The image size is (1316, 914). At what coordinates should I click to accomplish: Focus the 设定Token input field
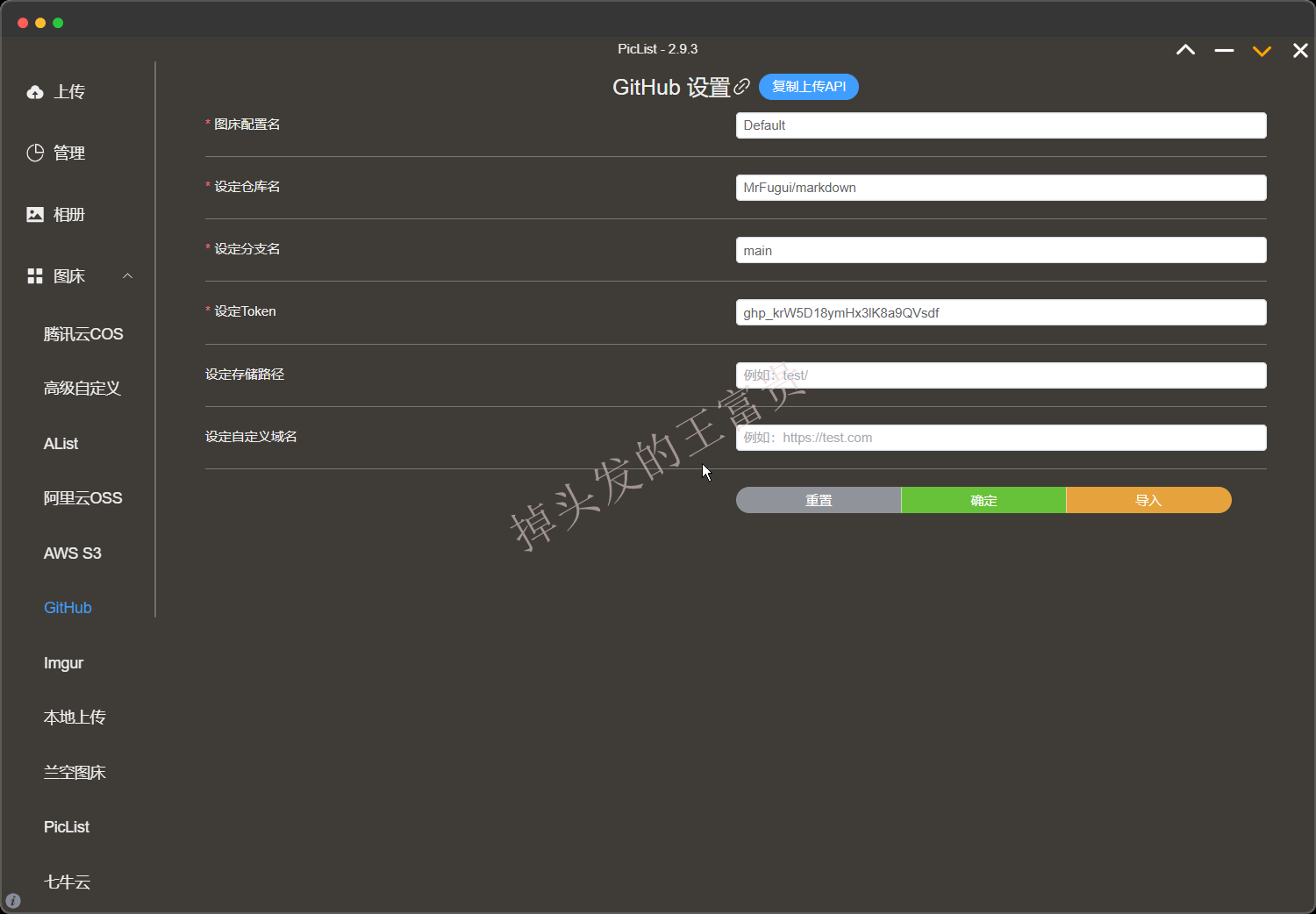pyautogui.click(x=1001, y=312)
